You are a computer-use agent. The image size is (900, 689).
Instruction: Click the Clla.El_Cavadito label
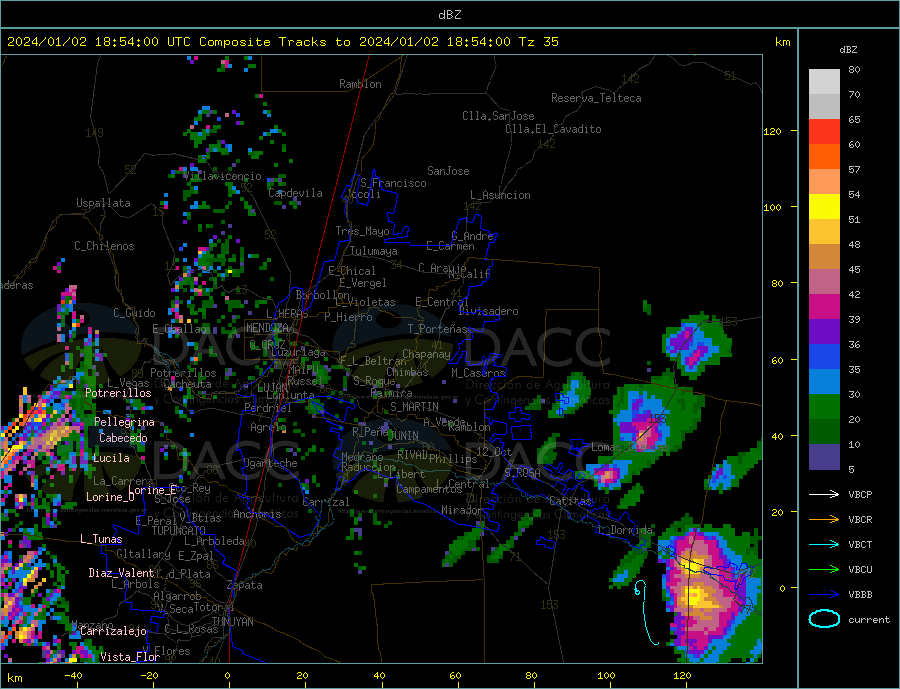pyautogui.click(x=553, y=129)
